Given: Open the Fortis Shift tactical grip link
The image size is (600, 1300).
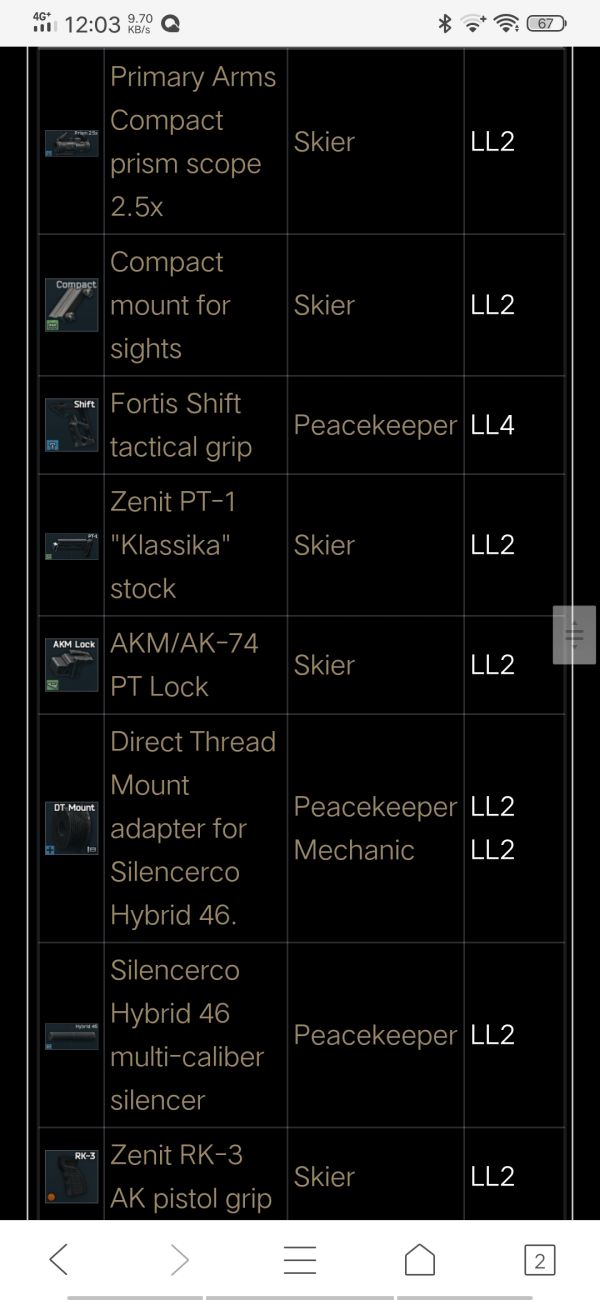Looking at the screenshot, I should pos(176,425).
